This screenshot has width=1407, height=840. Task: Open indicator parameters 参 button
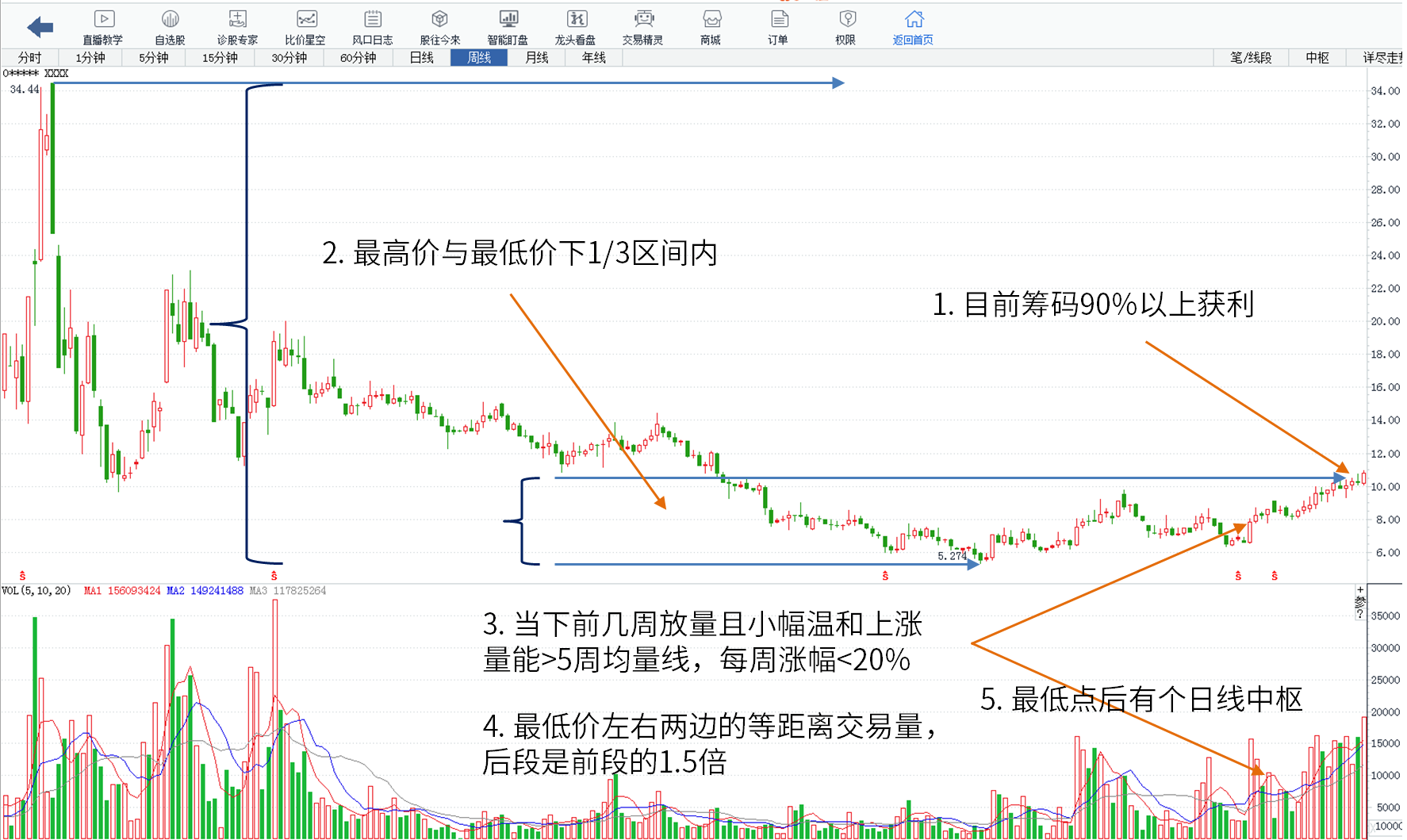pos(1360,603)
